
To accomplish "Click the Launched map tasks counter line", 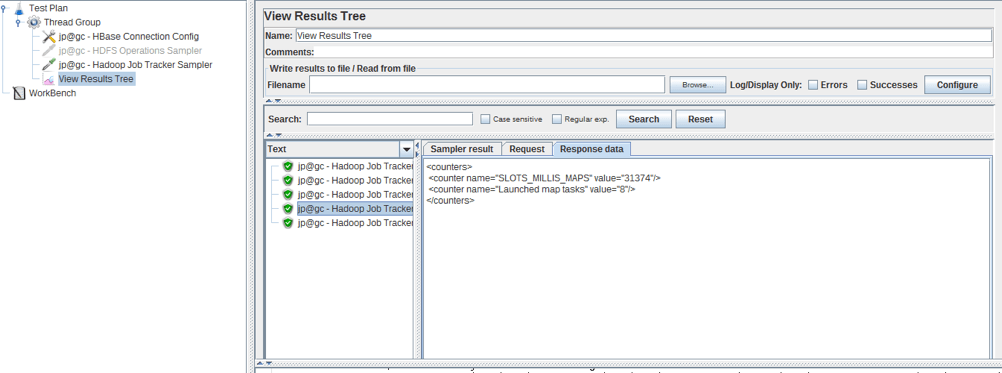I will [x=532, y=189].
